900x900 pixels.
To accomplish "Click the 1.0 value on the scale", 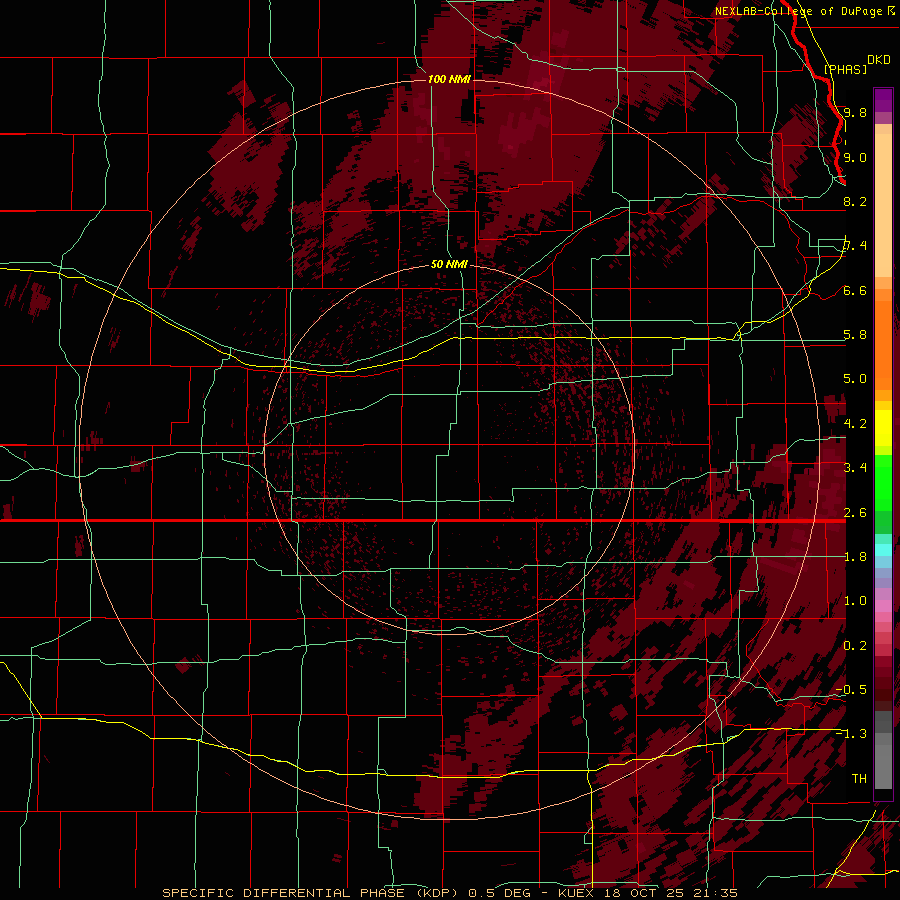I will [x=855, y=601].
